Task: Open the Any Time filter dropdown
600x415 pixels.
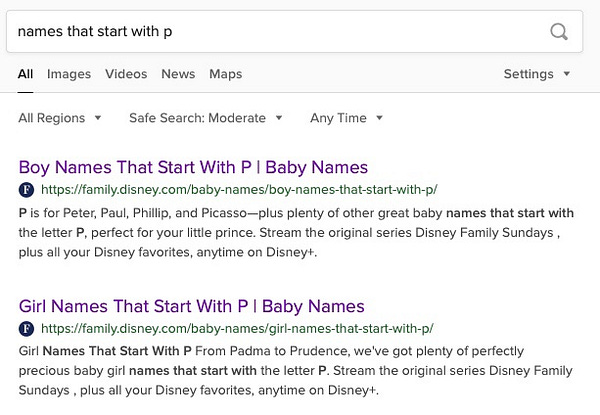Action: tap(346, 118)
